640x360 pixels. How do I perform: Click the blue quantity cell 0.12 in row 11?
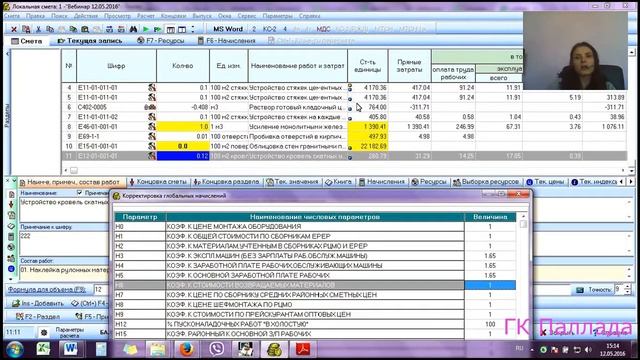tap(183, 156)
